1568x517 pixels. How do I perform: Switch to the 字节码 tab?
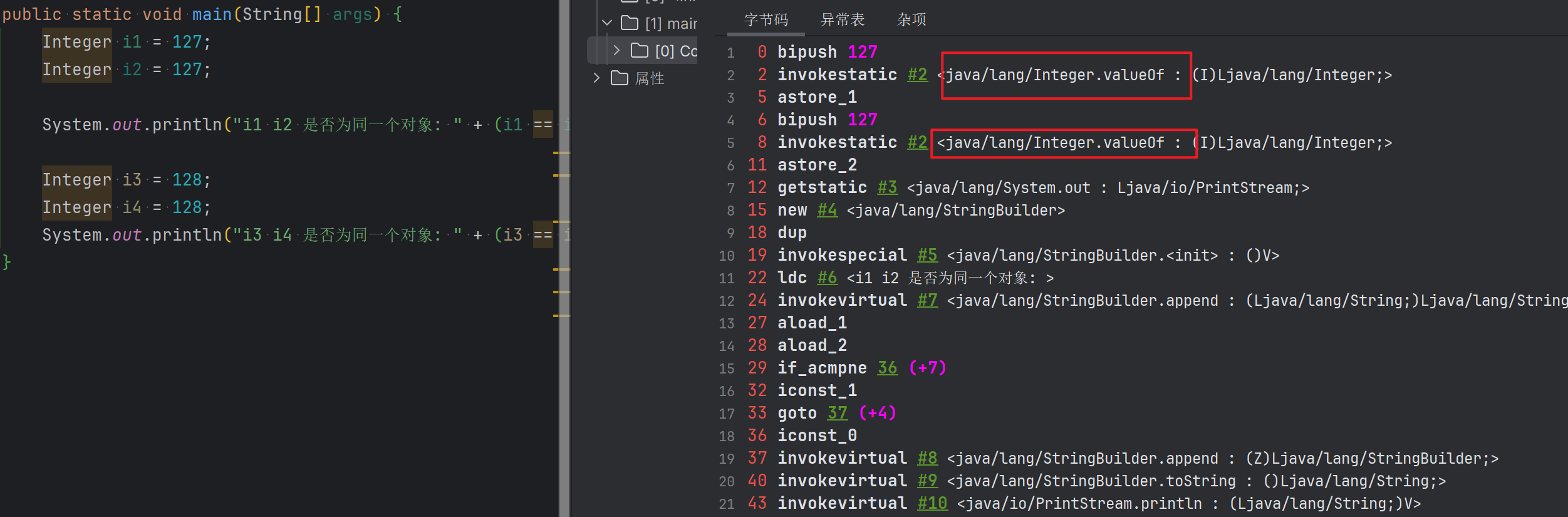coord(766,20)
